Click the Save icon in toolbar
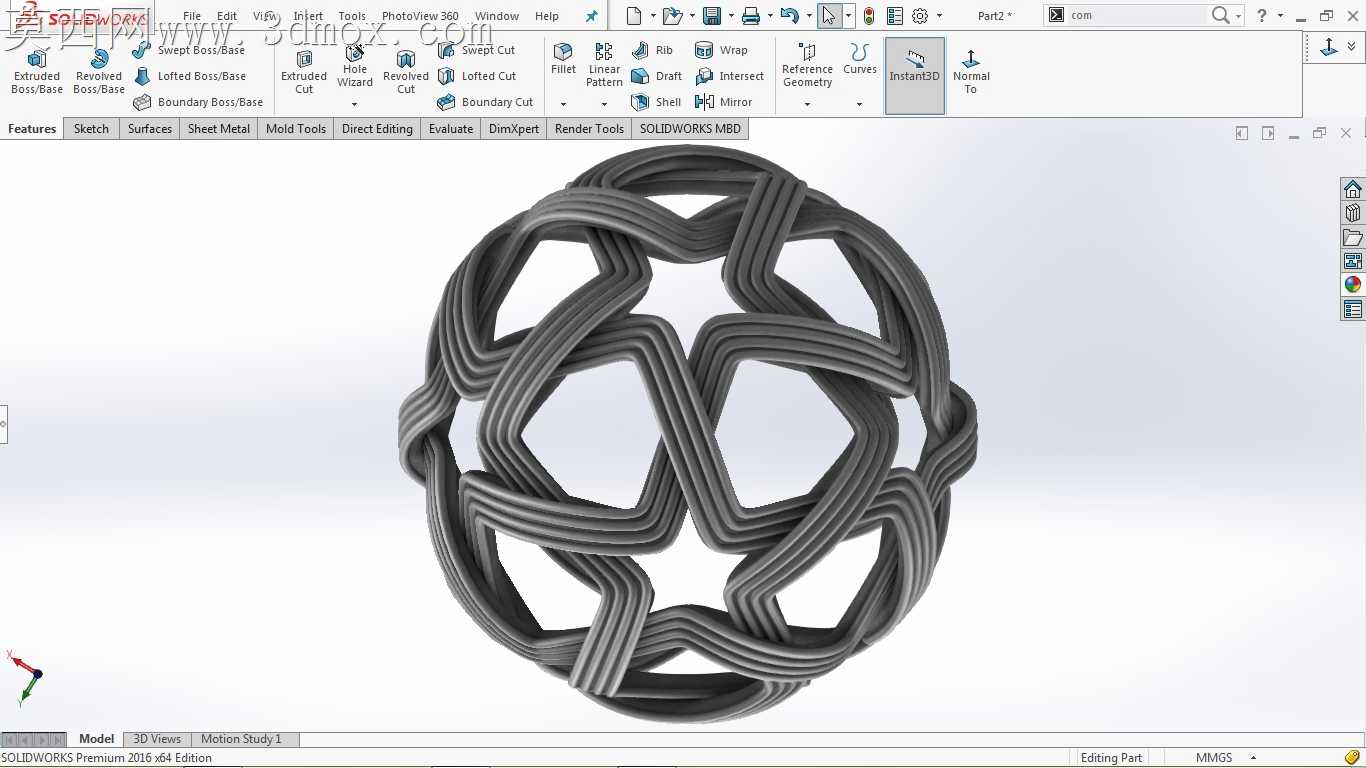 coord(712,15)
